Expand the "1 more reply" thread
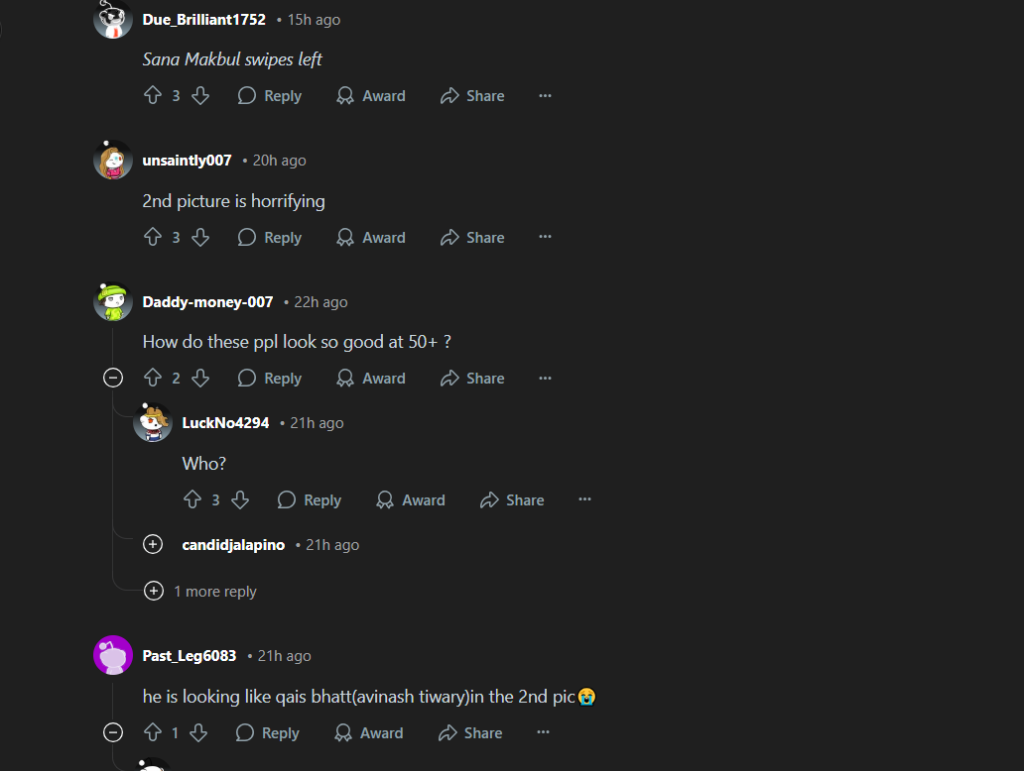 pos(154,591)
